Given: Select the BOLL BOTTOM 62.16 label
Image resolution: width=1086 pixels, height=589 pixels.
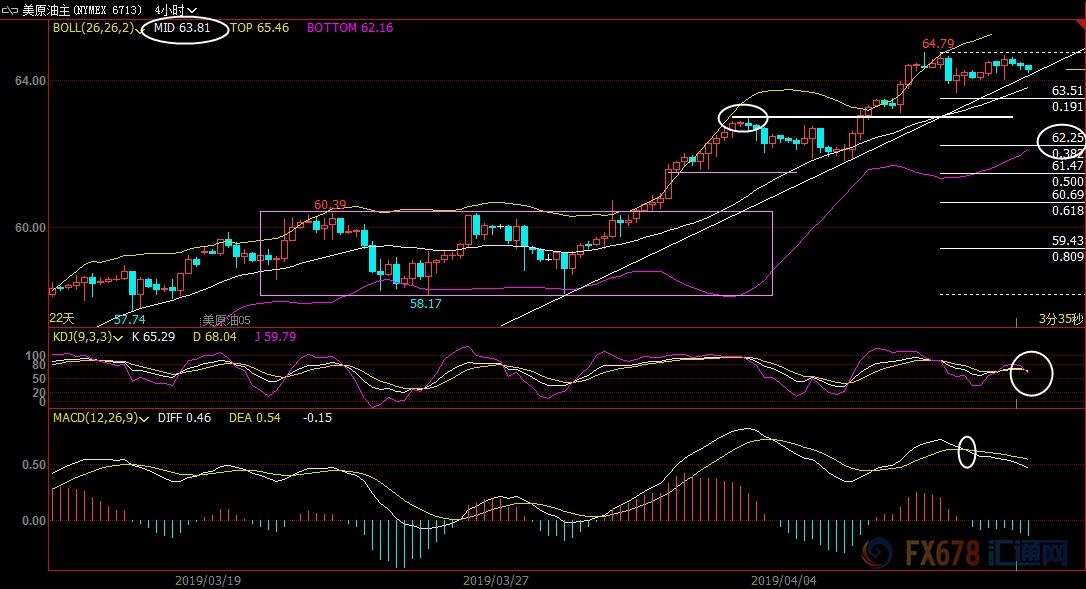Looking at the screenshot, I should pos(349,28).
